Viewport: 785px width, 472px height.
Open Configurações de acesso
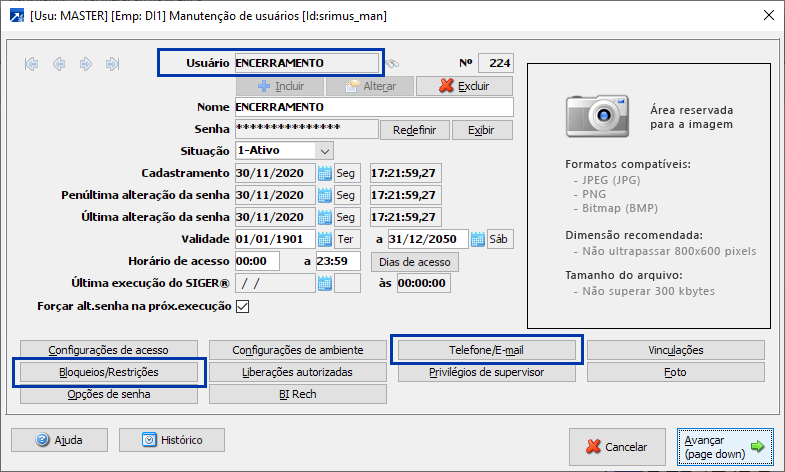(109, 350)
